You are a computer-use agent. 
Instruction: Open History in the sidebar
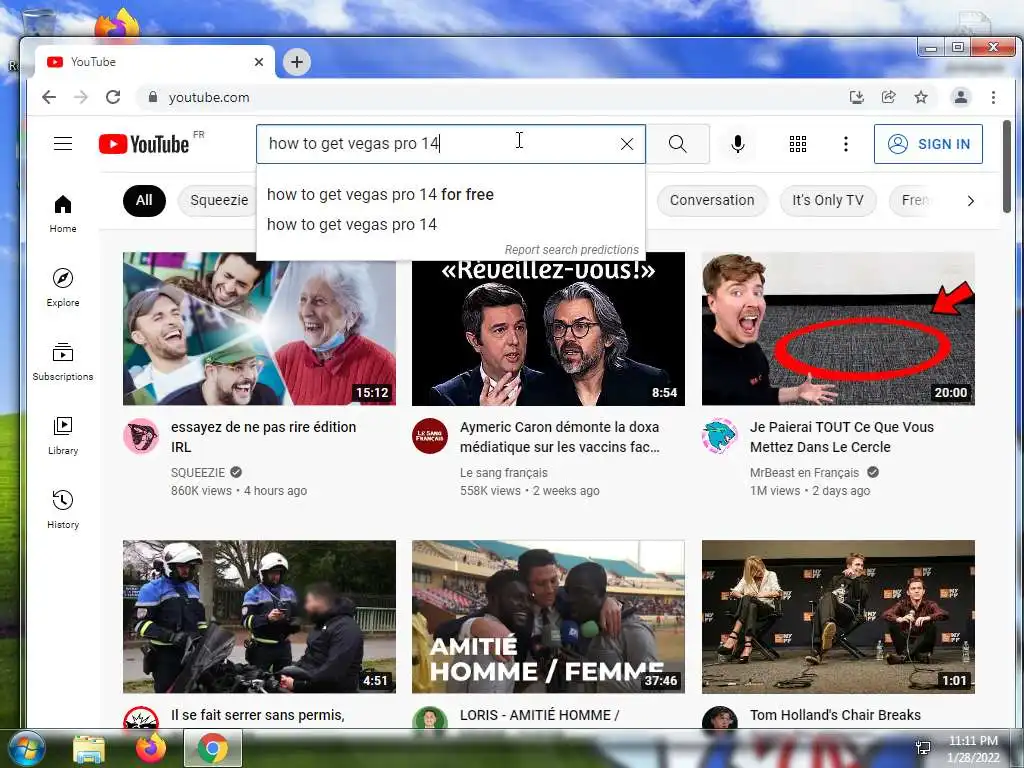pos(63,509)
